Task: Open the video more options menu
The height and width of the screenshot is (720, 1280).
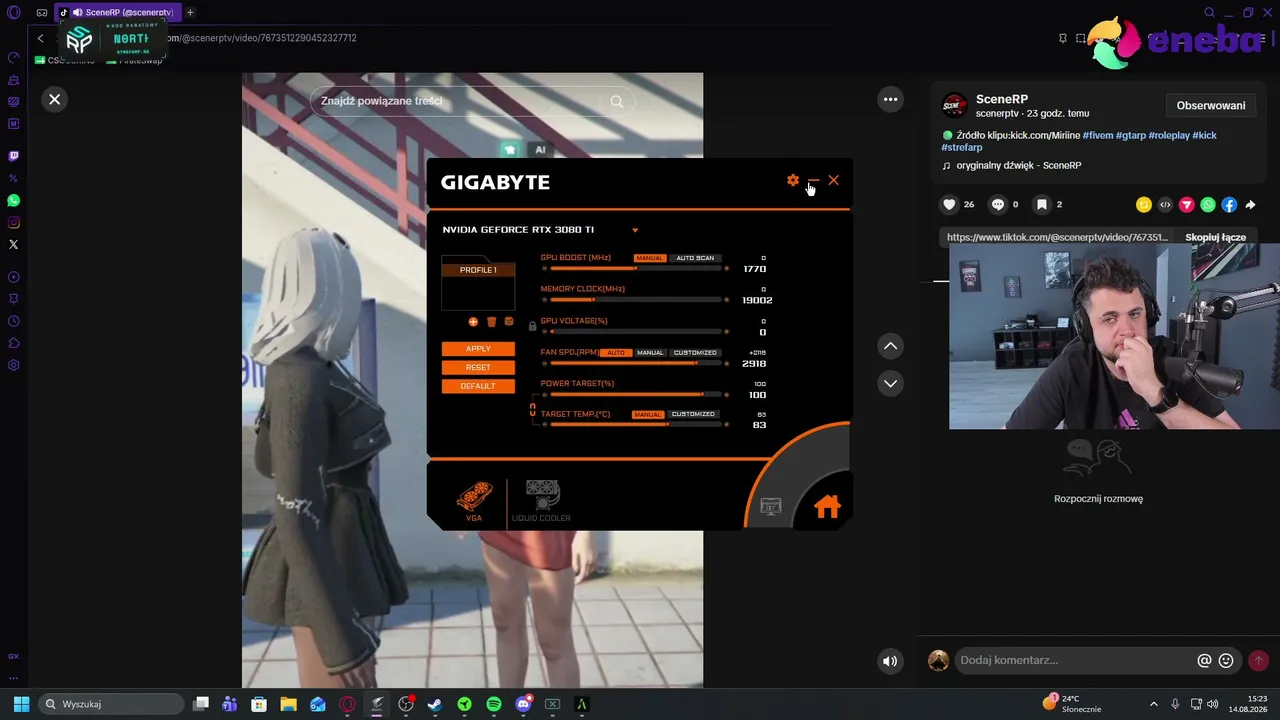Action: tap(890, 99)
